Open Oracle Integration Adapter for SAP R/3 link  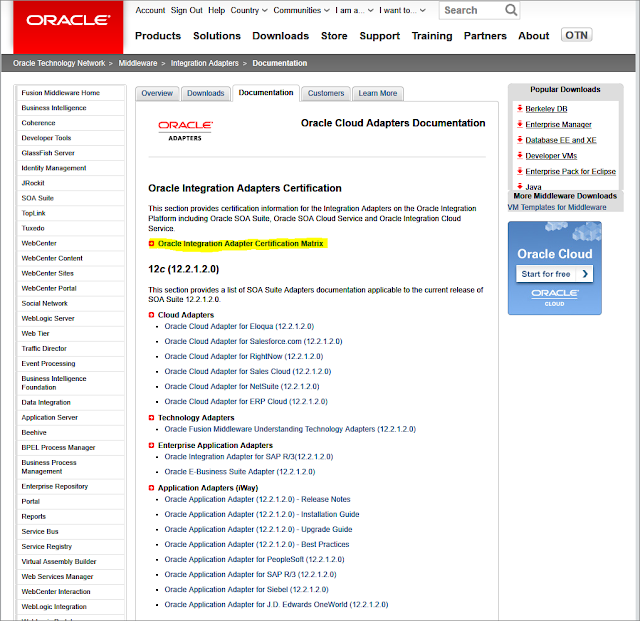249,457
